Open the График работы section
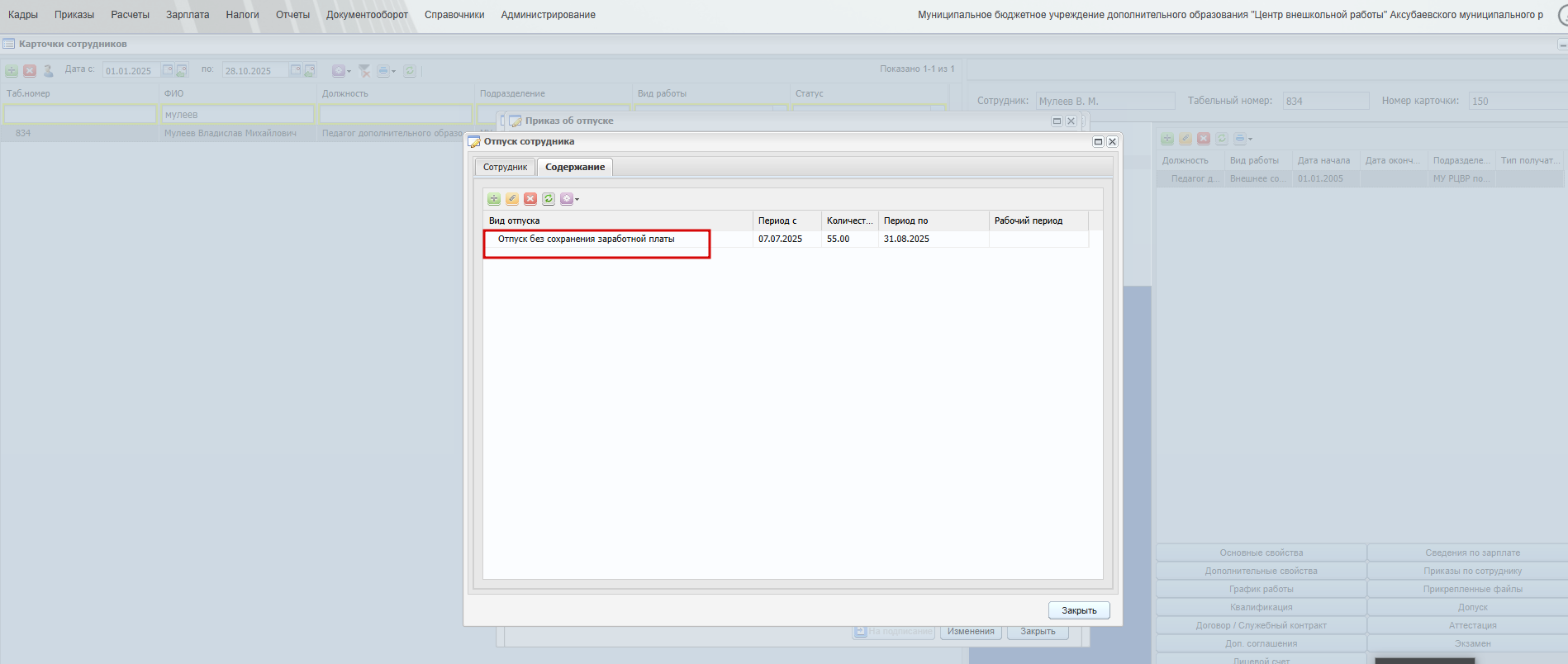Screen dimensions: 1568x664 [1261, 589]
